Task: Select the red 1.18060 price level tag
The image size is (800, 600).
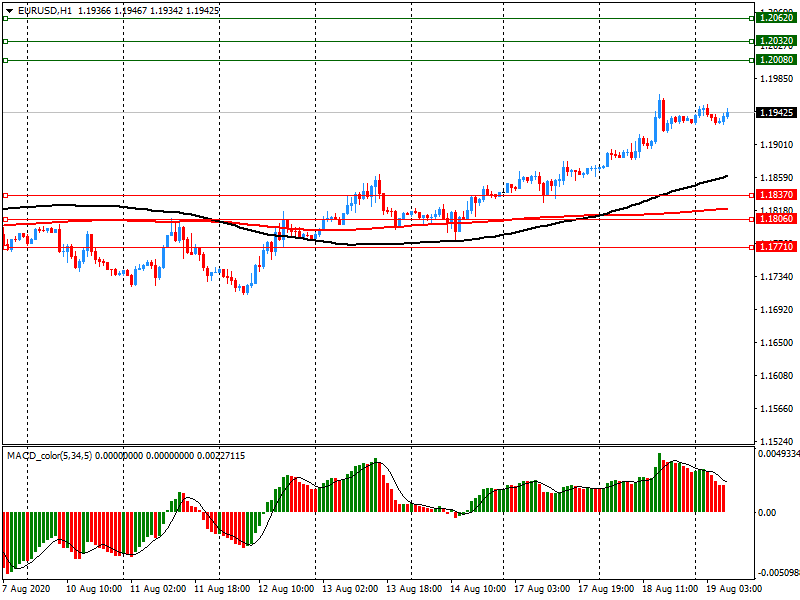Action: tap(775, 218)
